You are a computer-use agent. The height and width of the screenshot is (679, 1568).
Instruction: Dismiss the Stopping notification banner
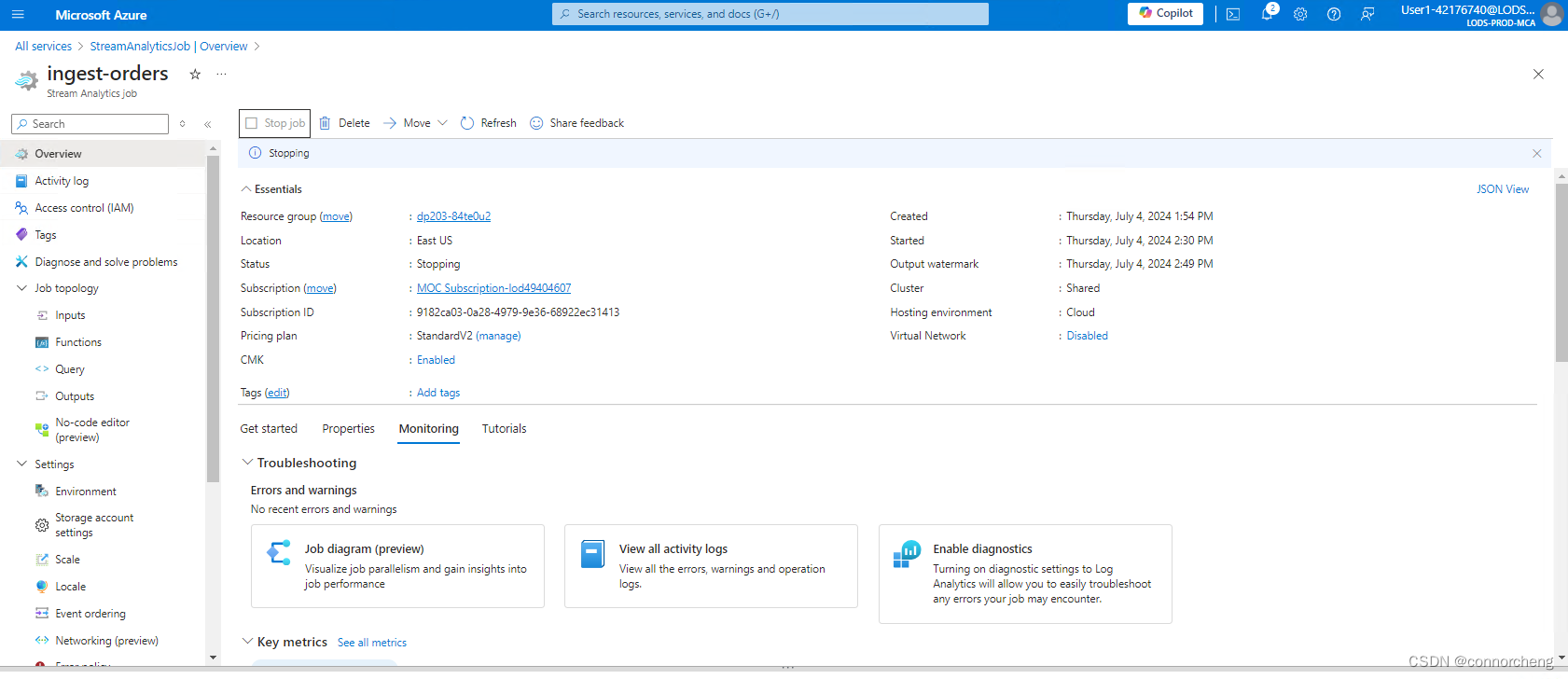click(1536, 153)
